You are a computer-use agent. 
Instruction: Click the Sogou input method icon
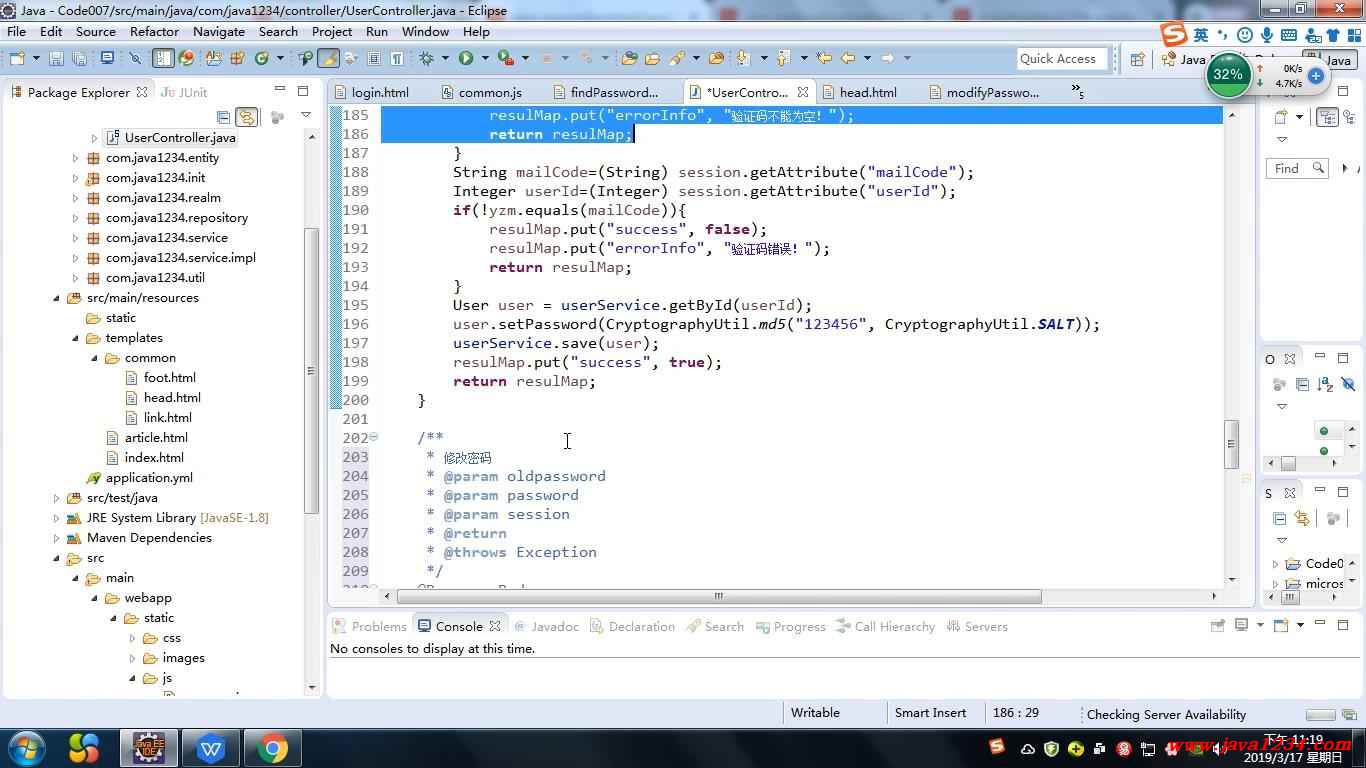1175,34
